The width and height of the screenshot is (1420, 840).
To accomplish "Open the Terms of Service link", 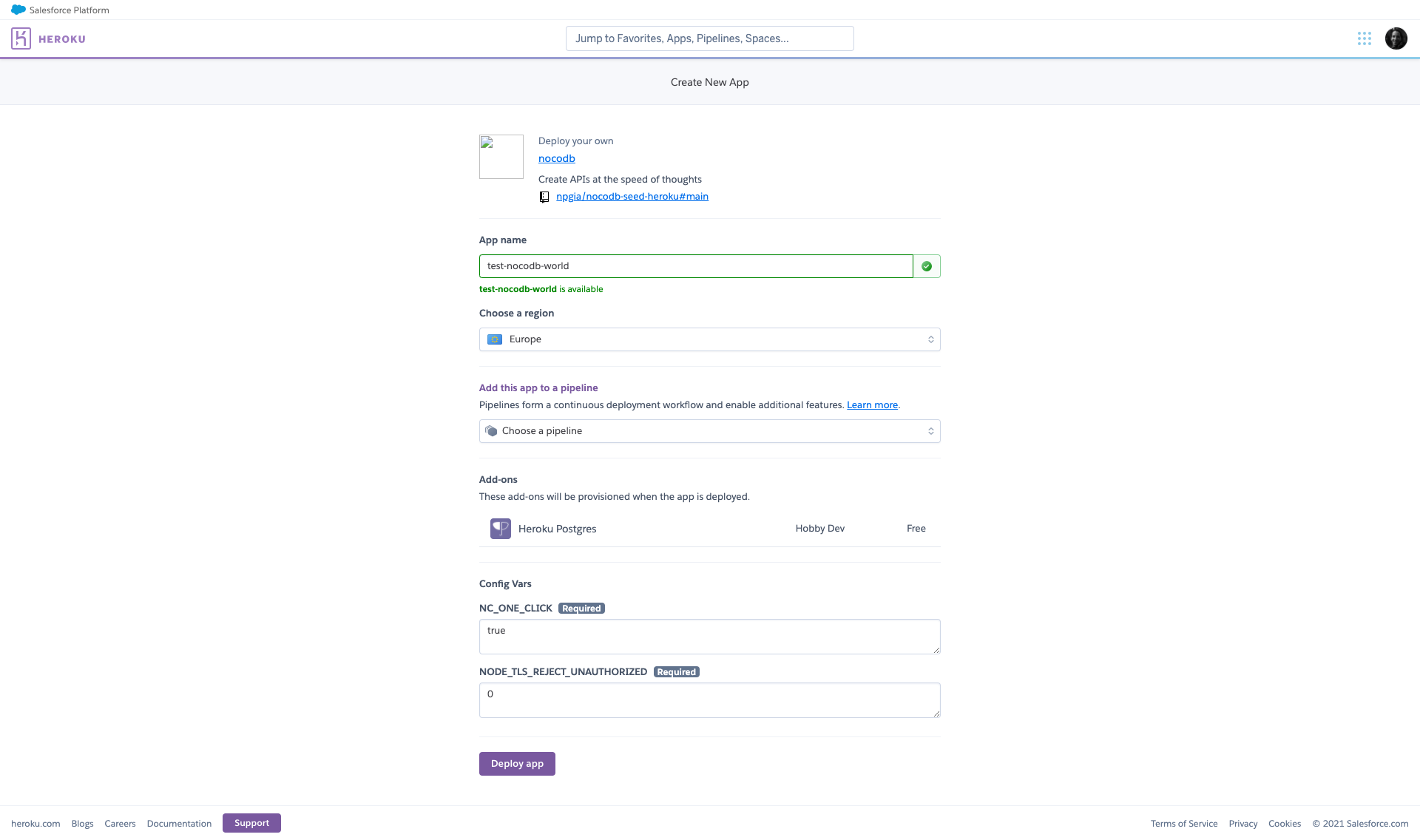I will 1183,823.
